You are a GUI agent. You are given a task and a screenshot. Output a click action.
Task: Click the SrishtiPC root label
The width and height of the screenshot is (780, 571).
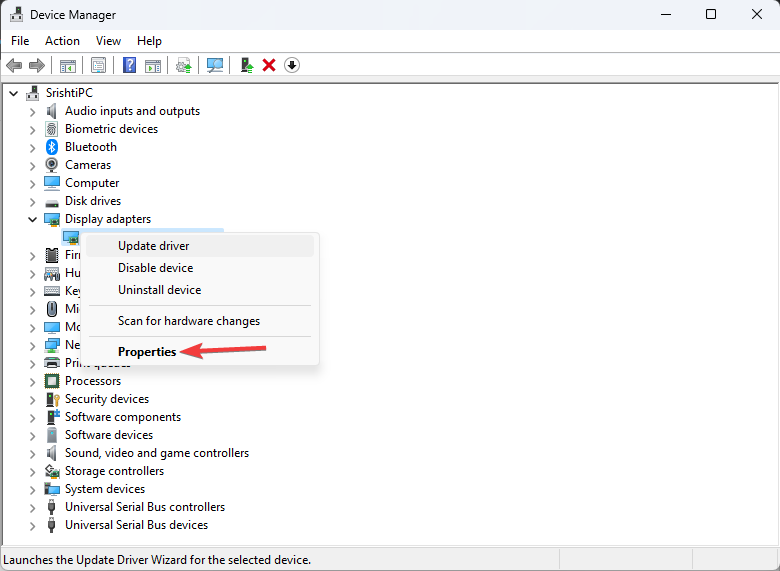(x=69, y=93)
